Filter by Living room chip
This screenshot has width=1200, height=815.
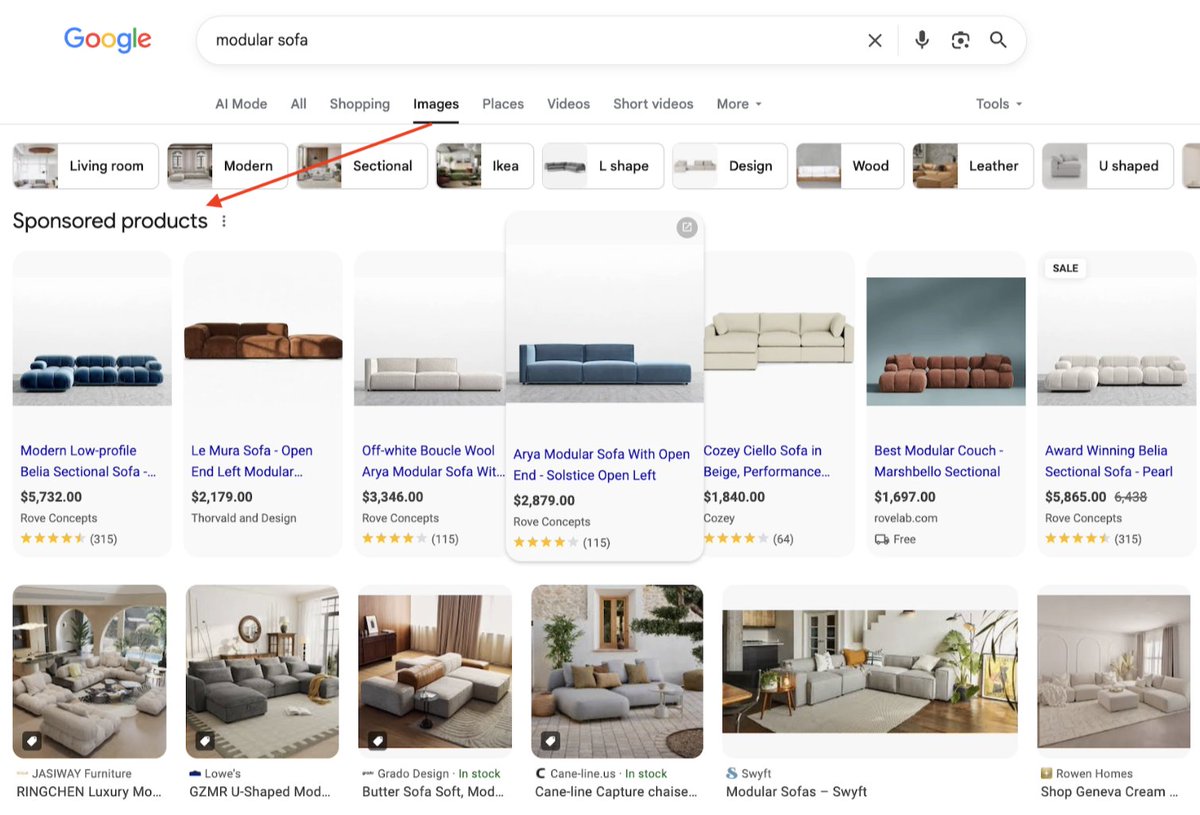(86, 166)
